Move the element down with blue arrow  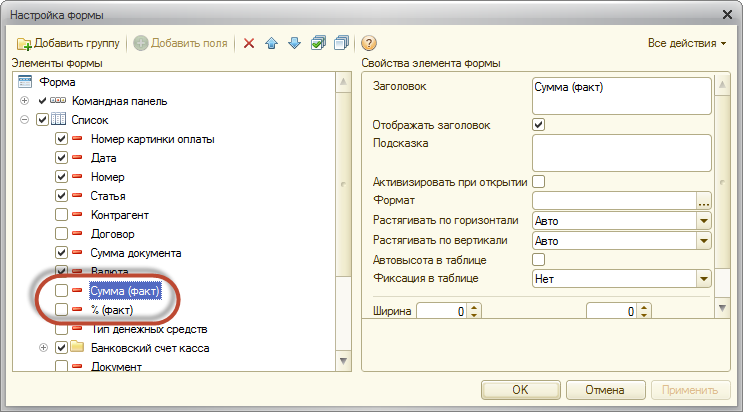[x=294, y=43]
